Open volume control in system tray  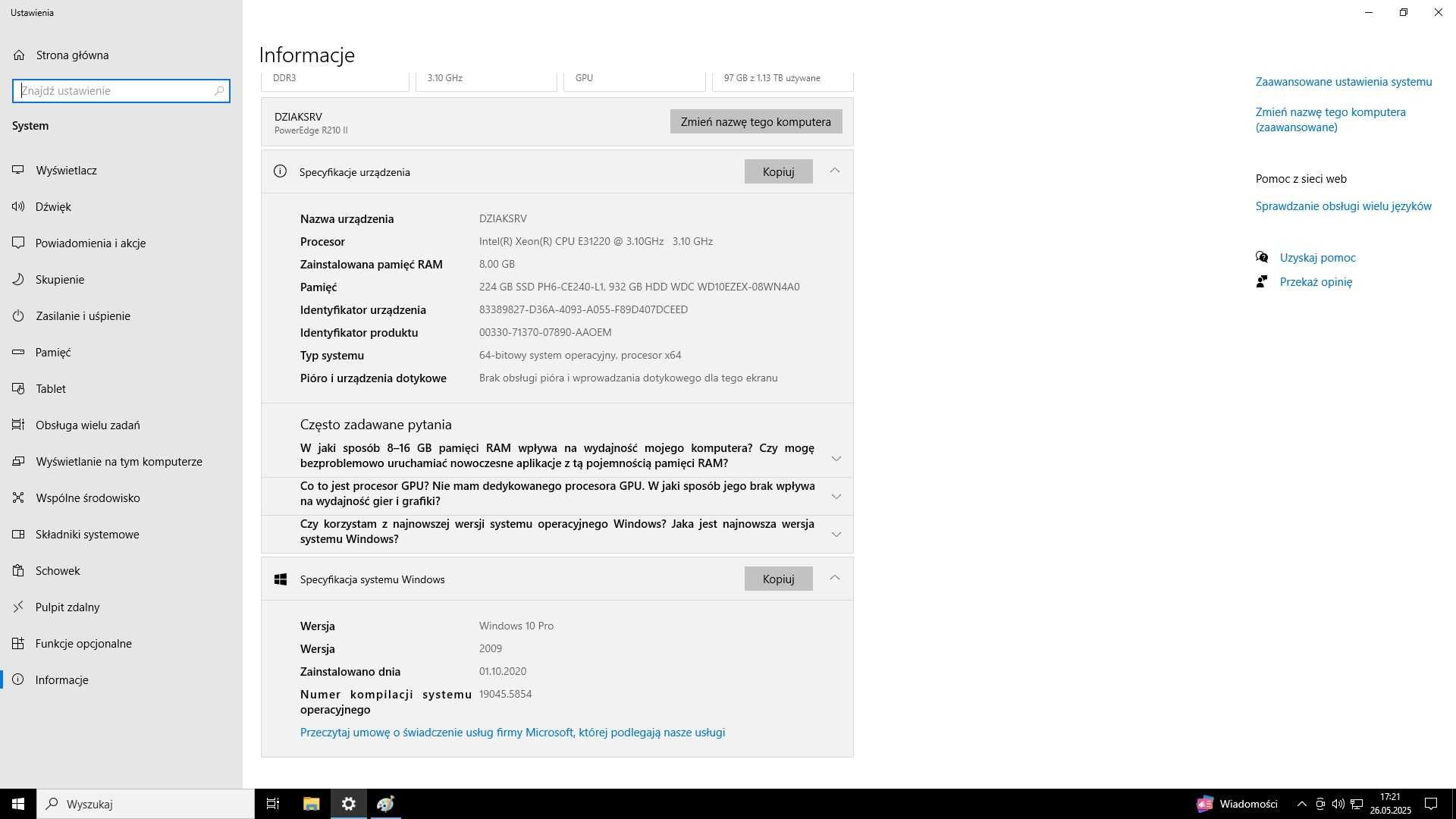click(1338, 804)
